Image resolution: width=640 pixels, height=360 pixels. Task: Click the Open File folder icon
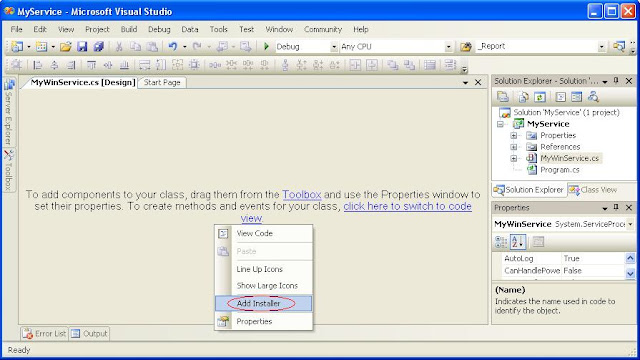[65, 47]
